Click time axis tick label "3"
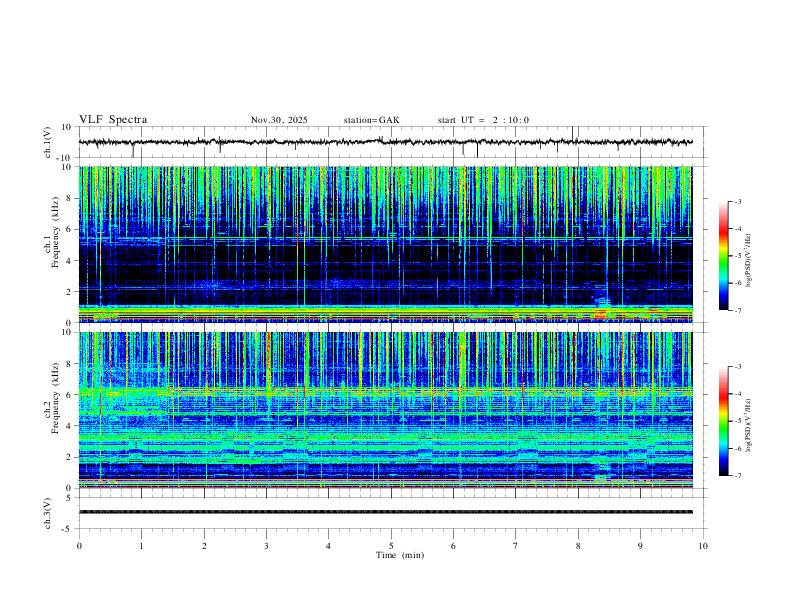Screen dimensions: 792x612 coord(266,546)
